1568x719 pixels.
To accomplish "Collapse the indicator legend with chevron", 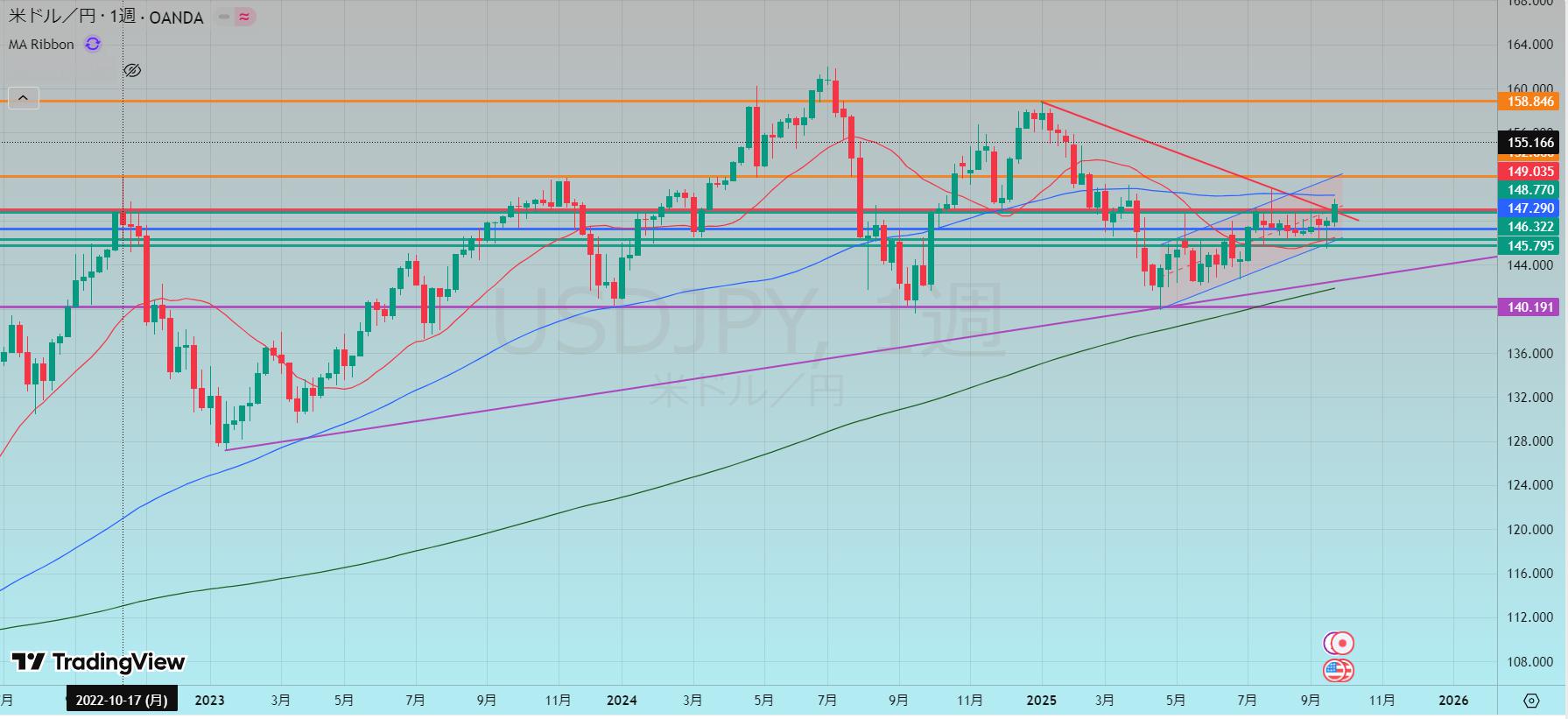I will [x=24, y=97].
